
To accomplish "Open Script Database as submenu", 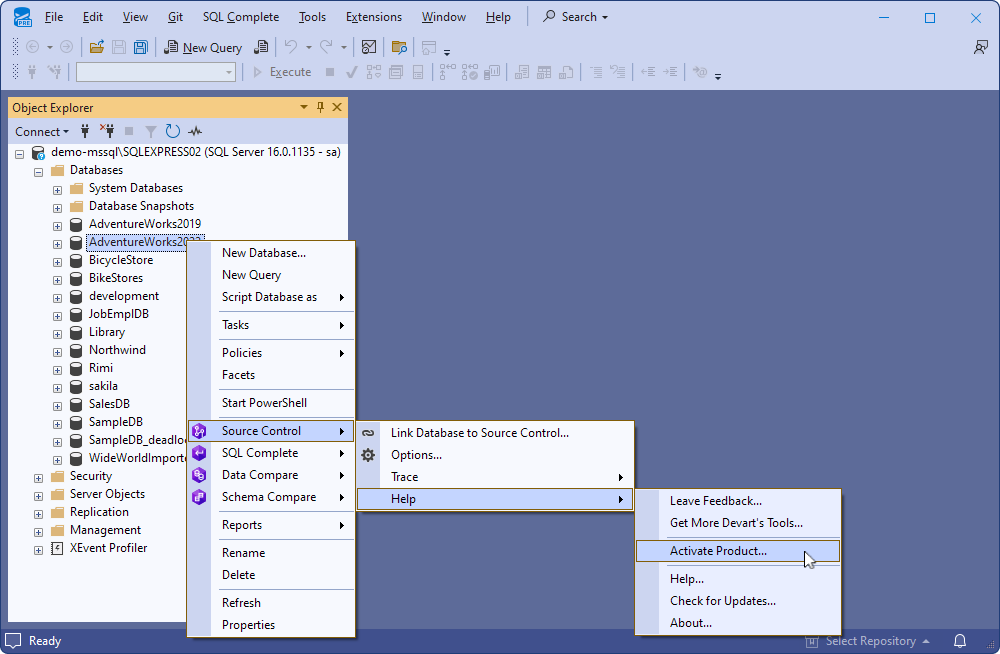I will [271, 297].
